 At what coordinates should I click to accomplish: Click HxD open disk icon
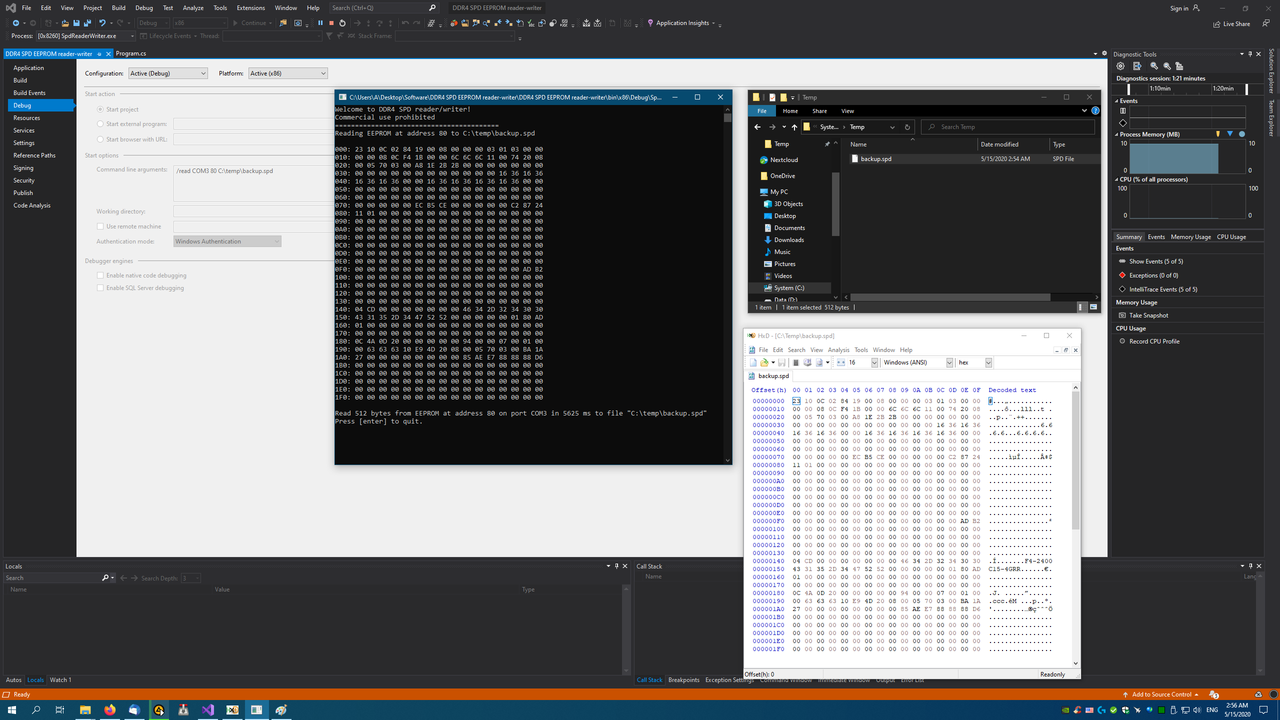[807, 362]
